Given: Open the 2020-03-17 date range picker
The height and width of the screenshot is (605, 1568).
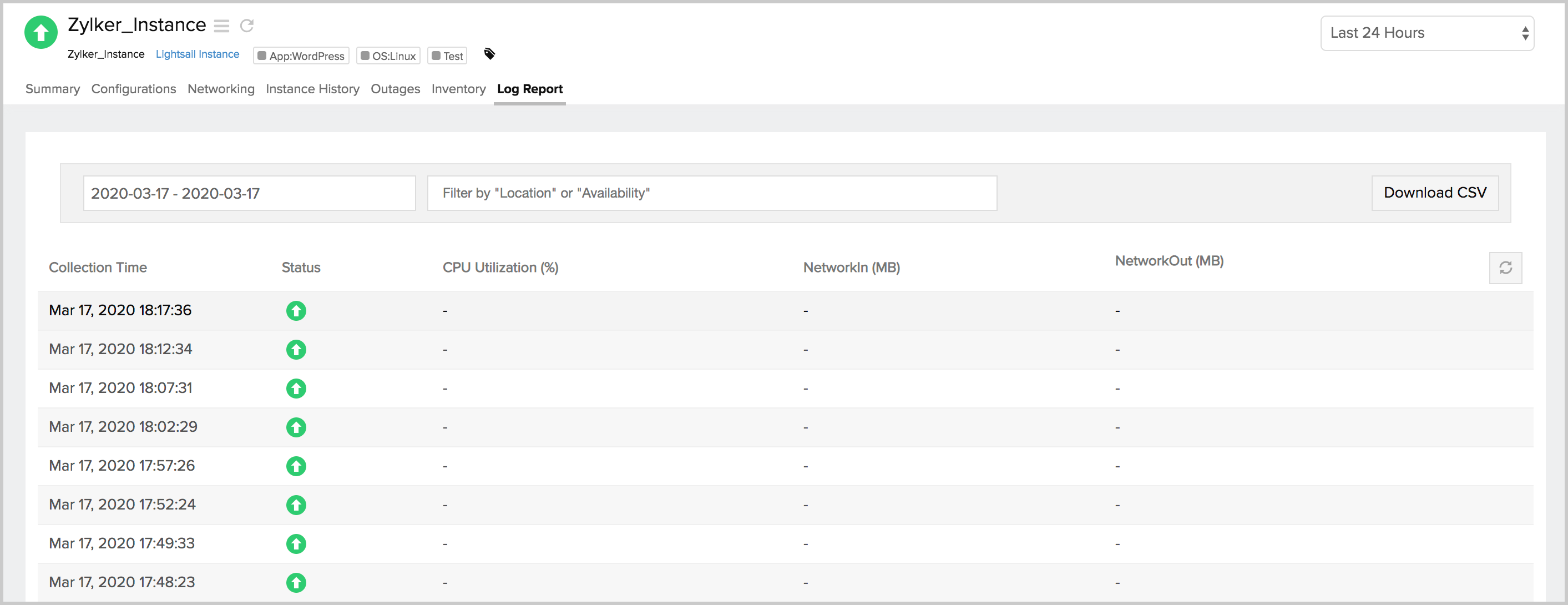Looking at the screenshot, I should pos(249,194).
